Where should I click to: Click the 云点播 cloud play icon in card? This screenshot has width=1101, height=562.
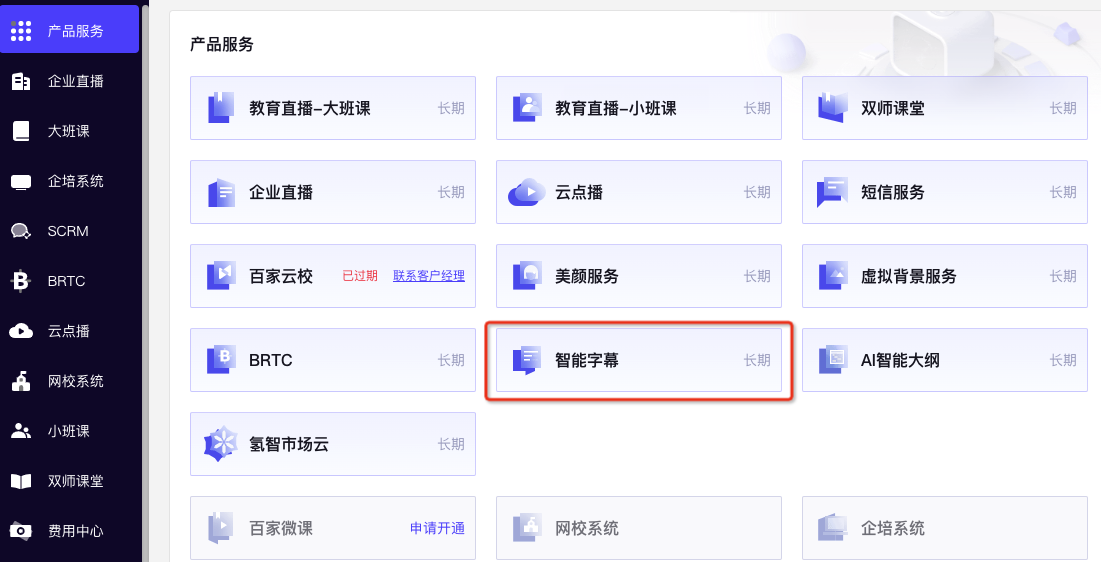click(527, 192)
